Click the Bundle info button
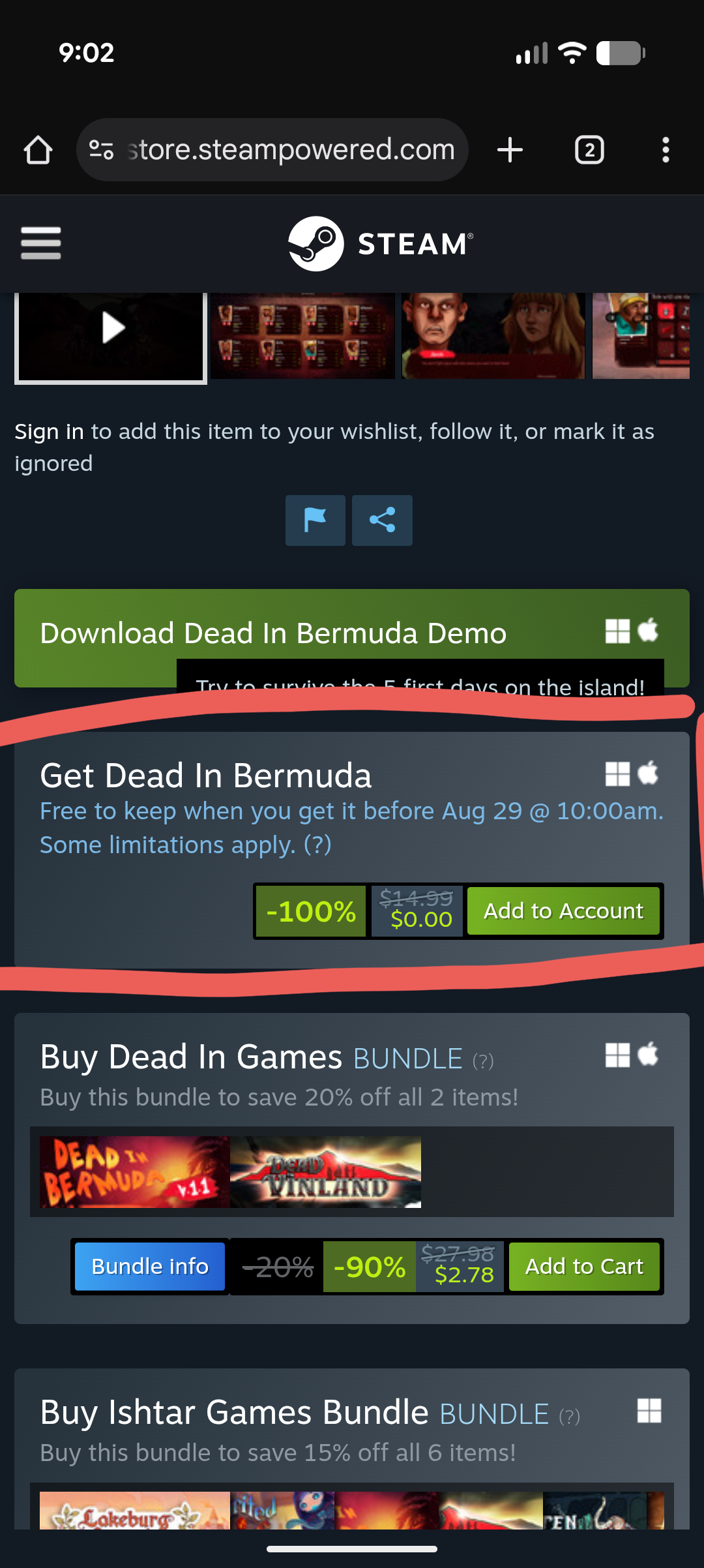The height and width of the screenshot is (1568, 704). 150,1266
